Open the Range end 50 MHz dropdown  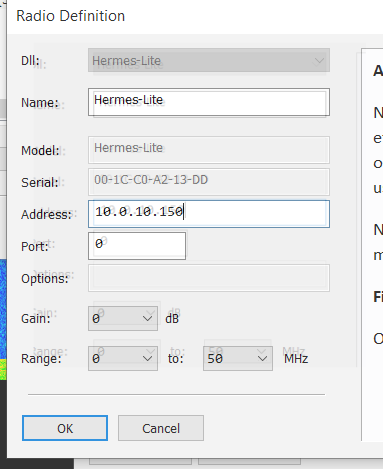coord(238,358)
